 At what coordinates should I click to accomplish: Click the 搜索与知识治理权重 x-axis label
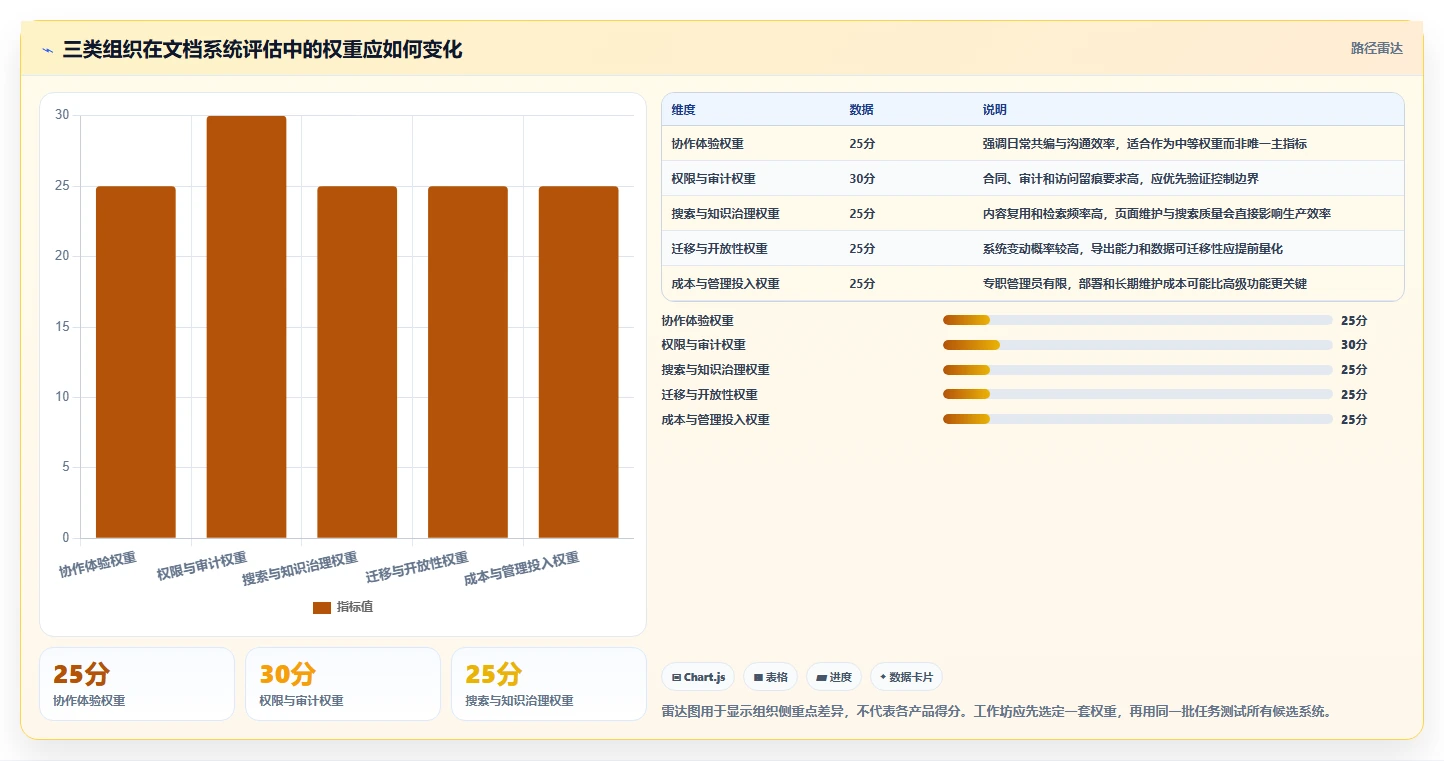[300, 569]
